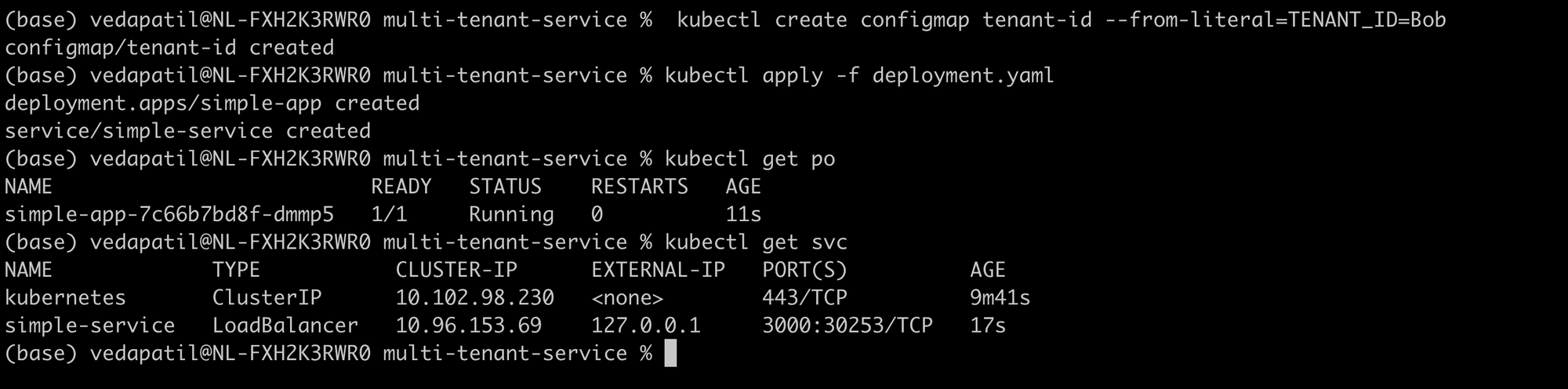
Task: Select the cluster IP 10.102.98.230
Action: coord(474,298)
